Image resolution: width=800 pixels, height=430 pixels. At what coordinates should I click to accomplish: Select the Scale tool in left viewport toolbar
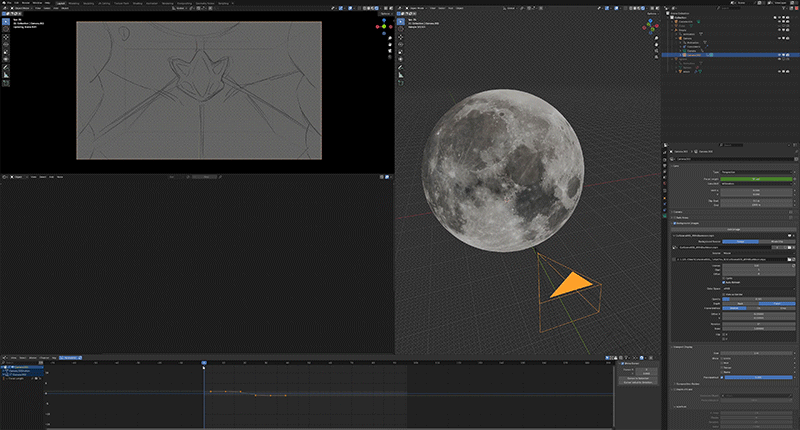[x=6, y=52]
